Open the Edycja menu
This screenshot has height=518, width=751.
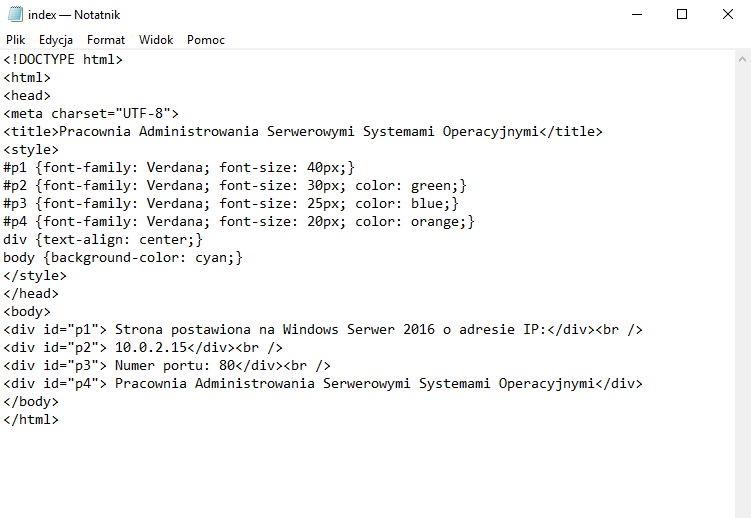click(56, 40)
